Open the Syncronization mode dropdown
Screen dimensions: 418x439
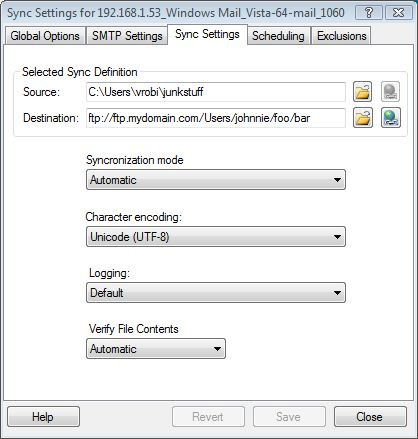pyautogui.click(x=216, y=180)
